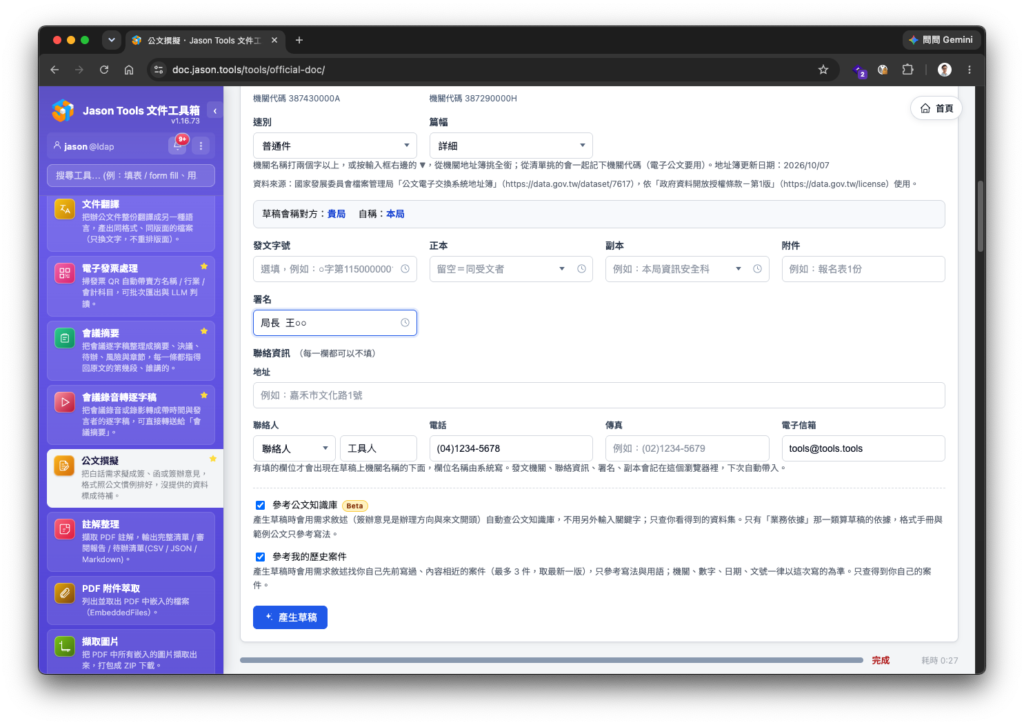
Task: Toggle favorite star on 公文撰擬
Action: (x=213, y=459)
